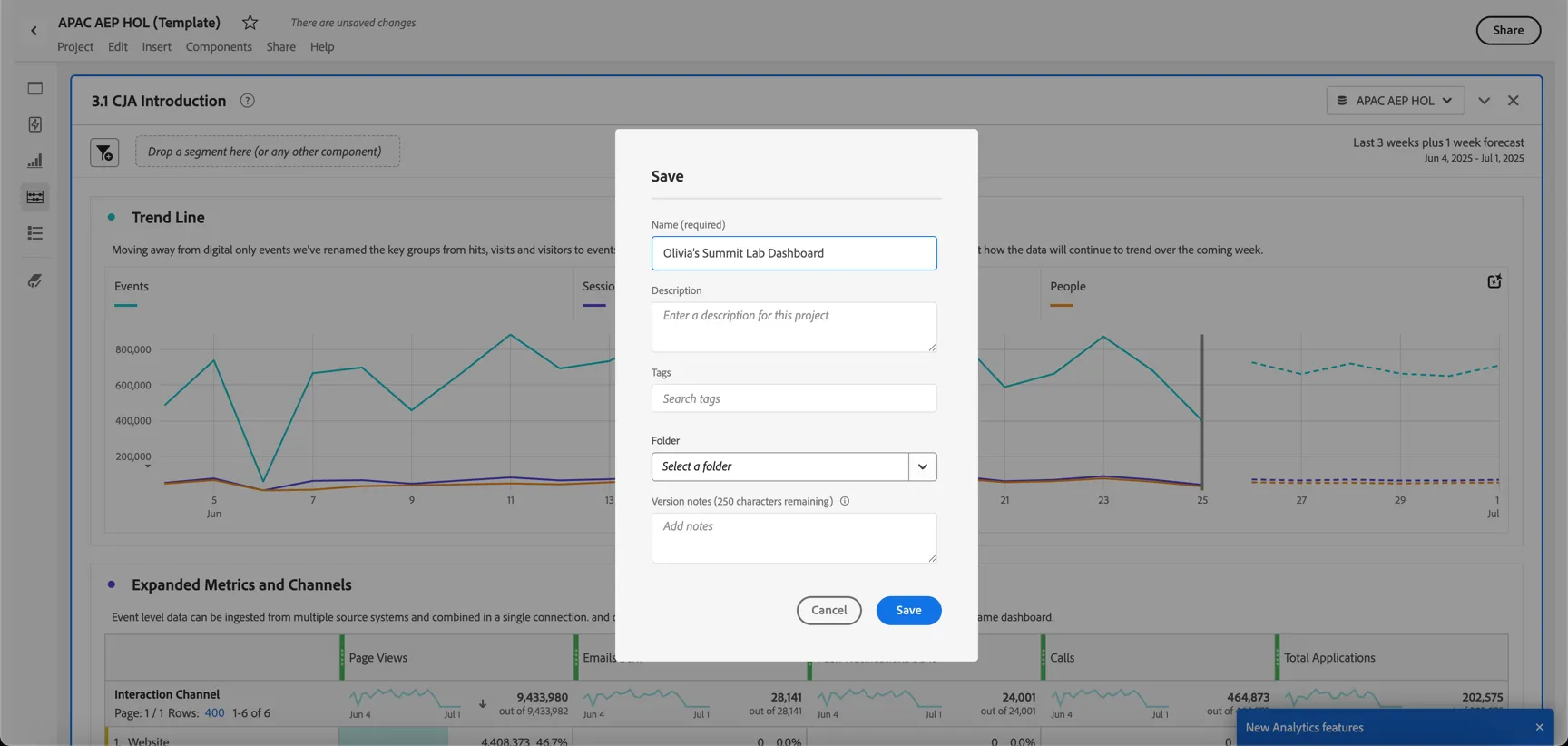
Task: Click the back arrow beside project title
Action: tap(34, 31)
